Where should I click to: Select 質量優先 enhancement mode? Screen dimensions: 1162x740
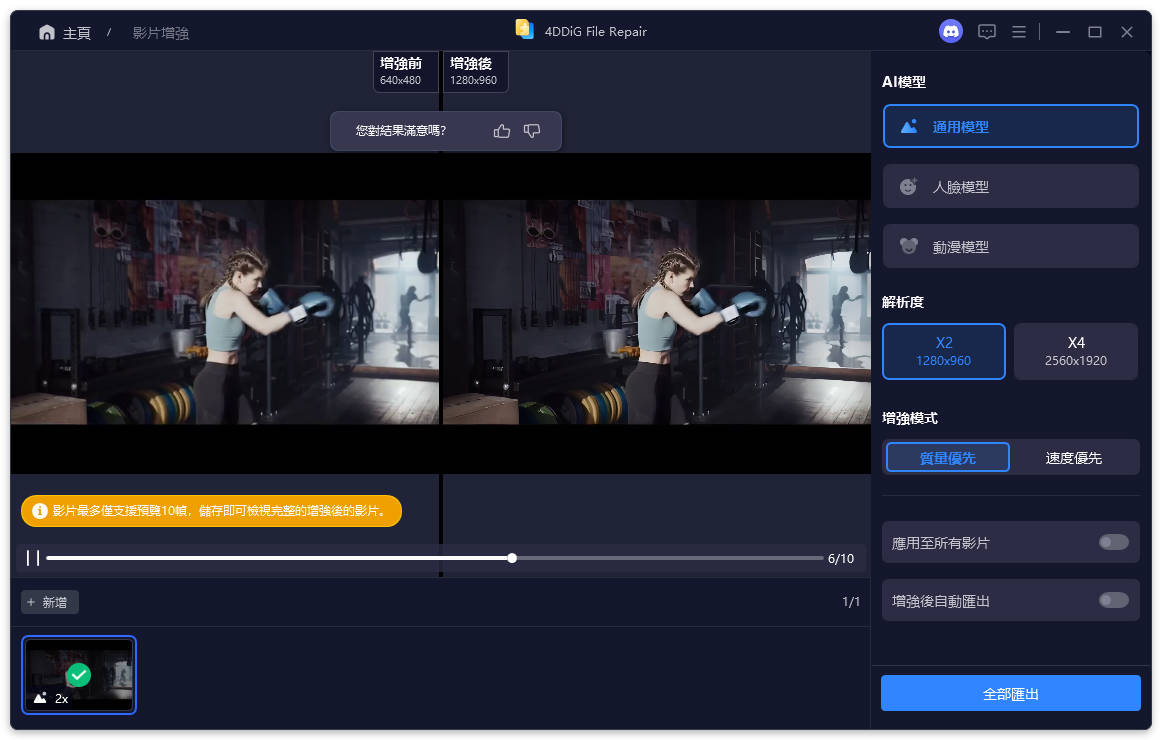(x=947, y=457)
